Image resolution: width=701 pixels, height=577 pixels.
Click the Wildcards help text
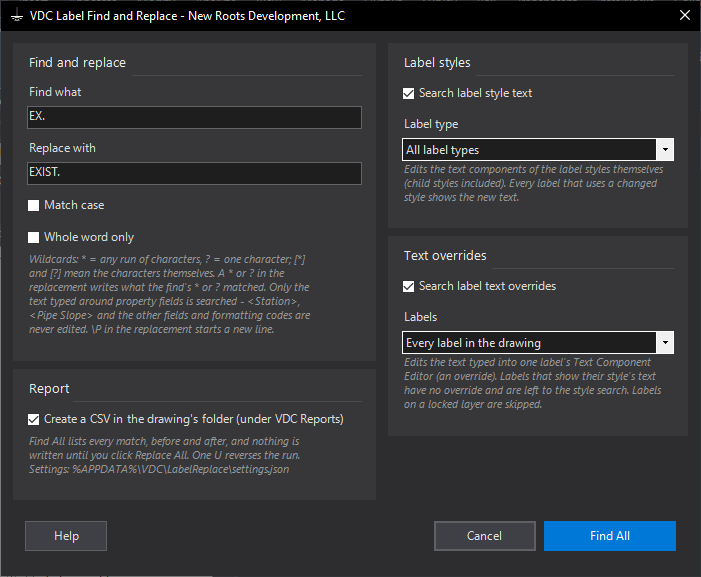point(169,294)
